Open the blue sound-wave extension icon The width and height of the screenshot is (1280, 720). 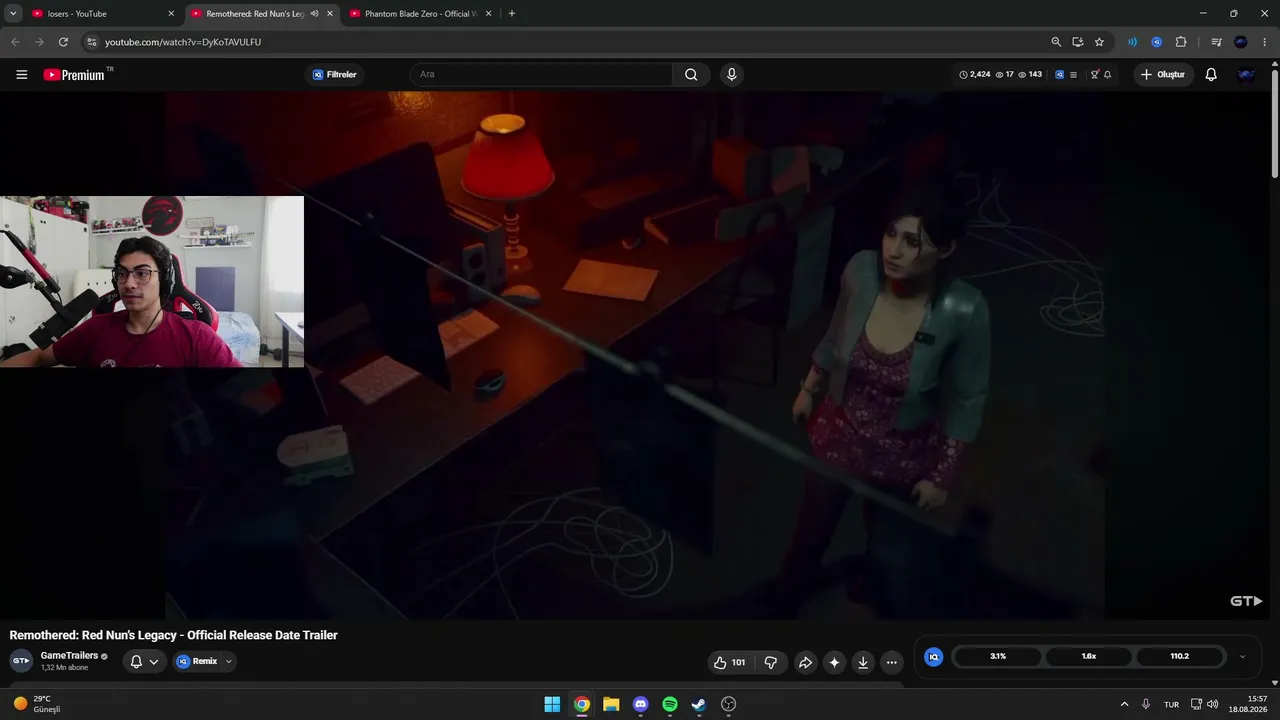(1132, 42)
